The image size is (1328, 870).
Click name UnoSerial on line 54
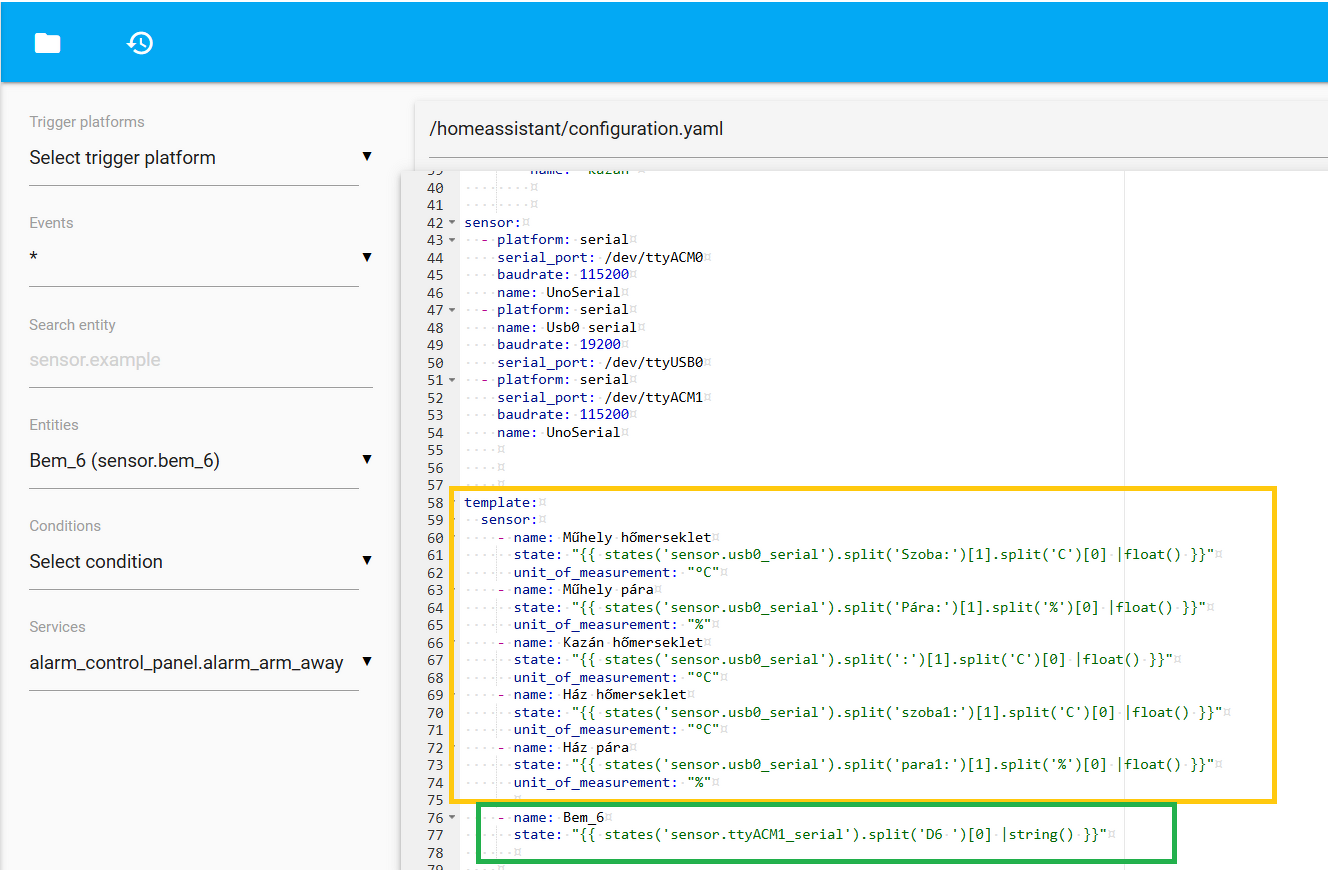click(558, 432)
